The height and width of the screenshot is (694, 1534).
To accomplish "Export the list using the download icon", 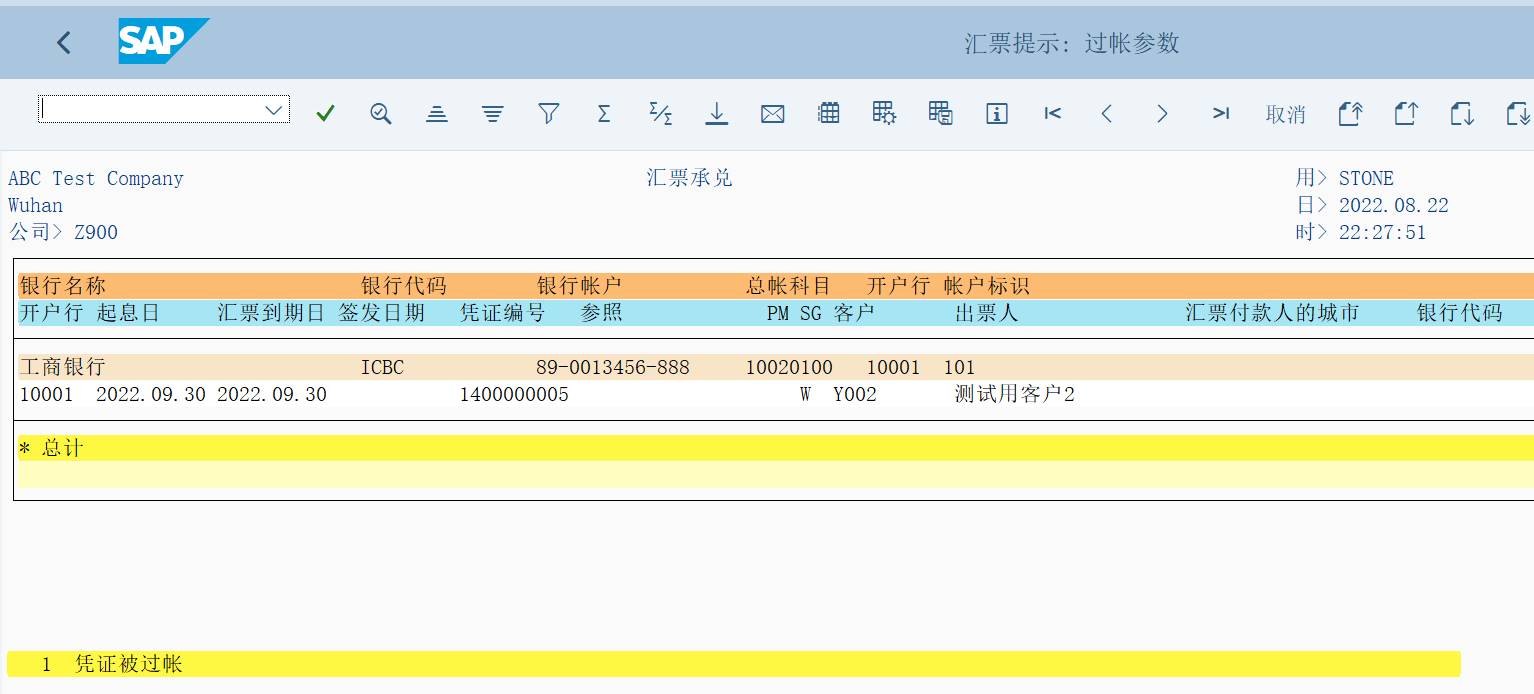I will (x=716, y=113).
